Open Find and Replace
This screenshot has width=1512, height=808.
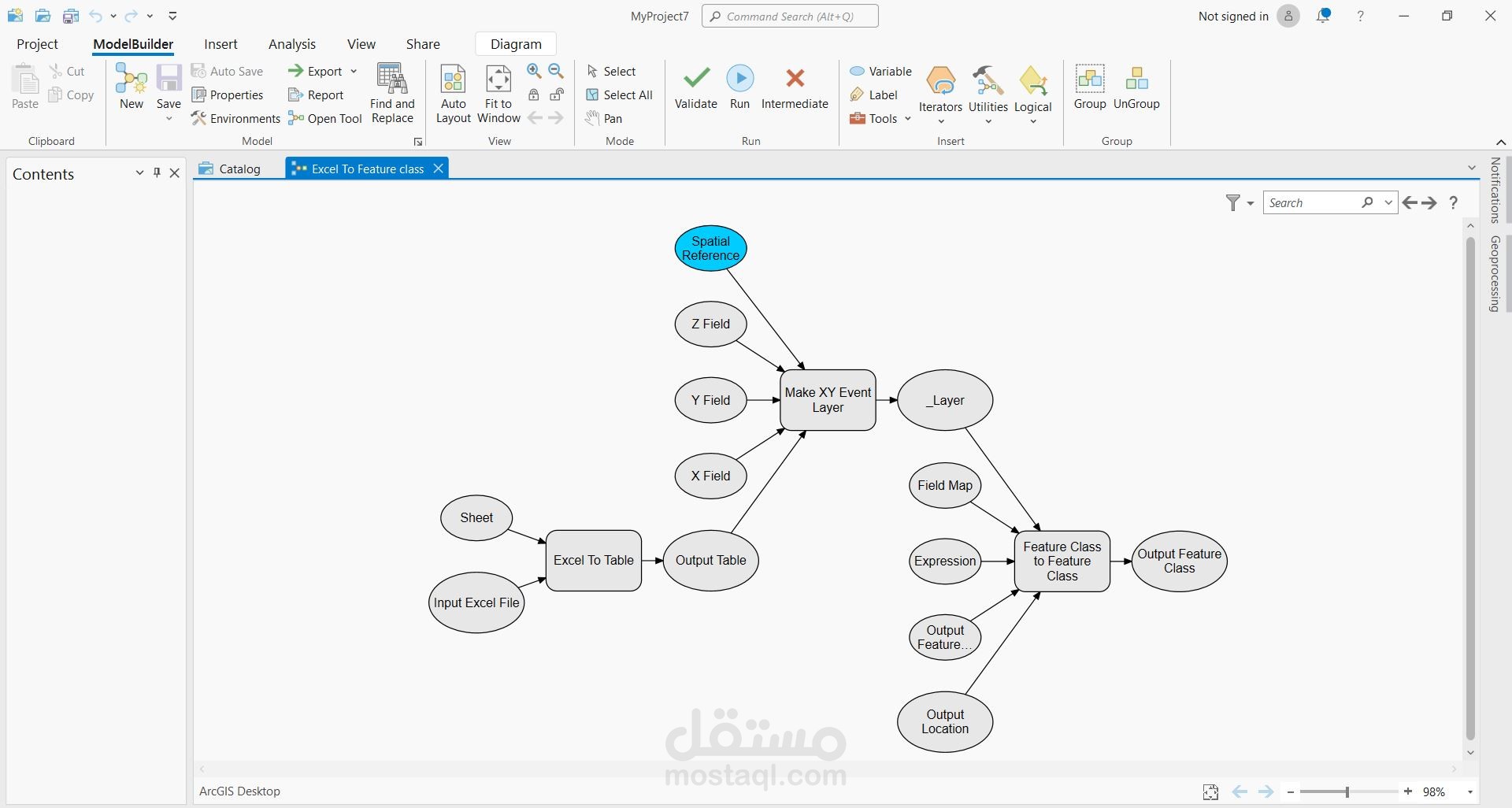pos(392,93)
